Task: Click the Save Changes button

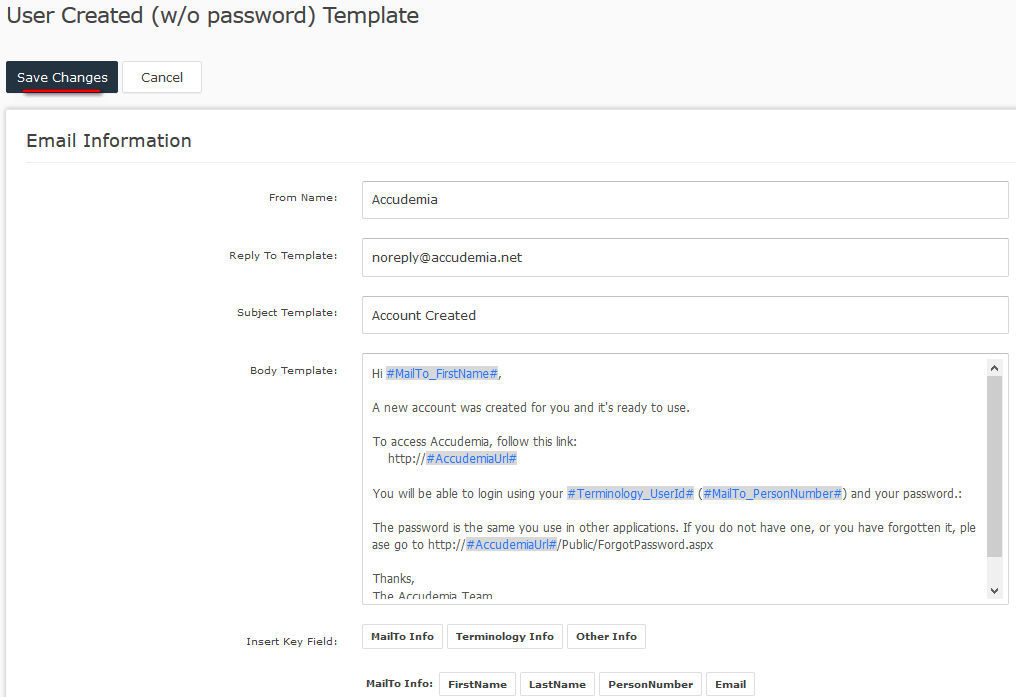Action: pos(62,77)
